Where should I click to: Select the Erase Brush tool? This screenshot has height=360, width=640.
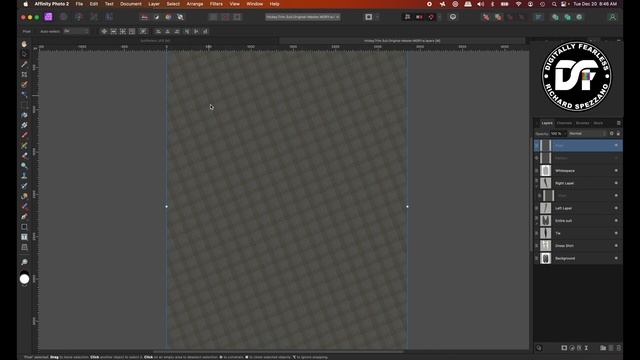(24, 156)
